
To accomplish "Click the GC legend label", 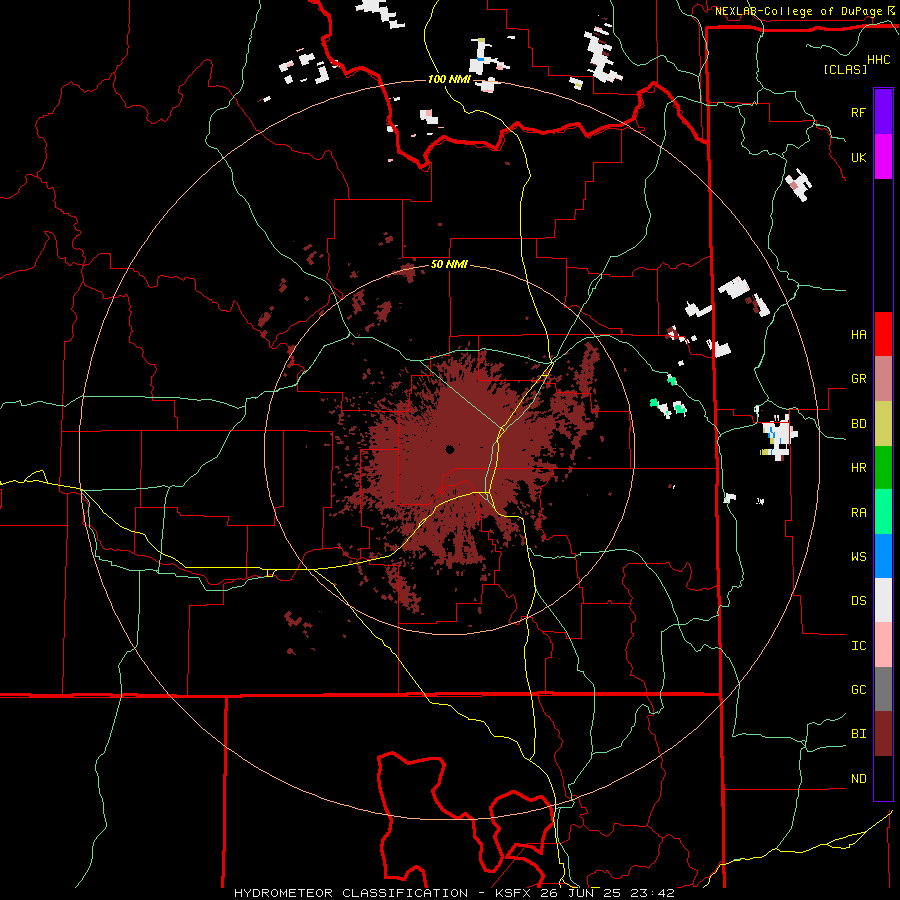I will [x=858, y=689].
